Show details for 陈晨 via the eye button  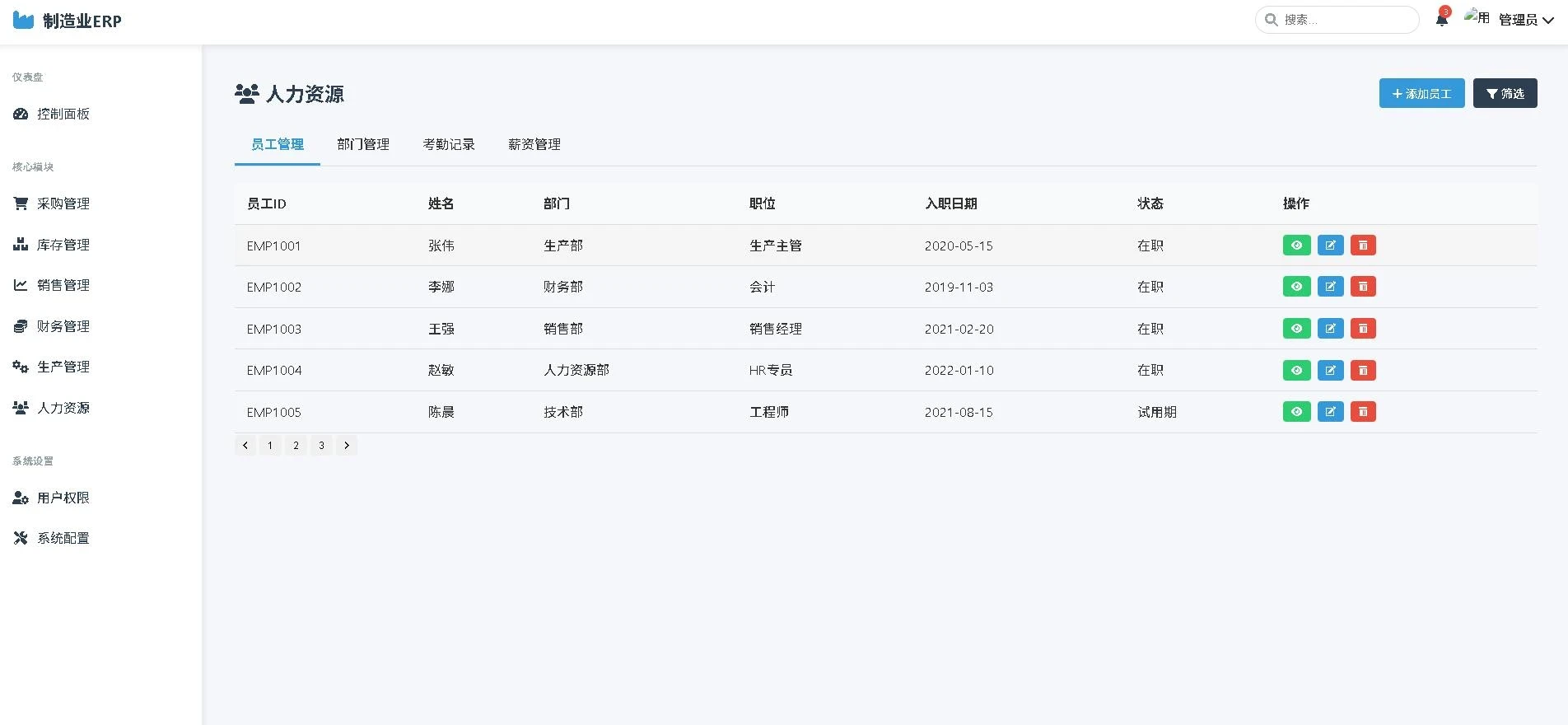pyautogui.click(x=1296, y=412)
